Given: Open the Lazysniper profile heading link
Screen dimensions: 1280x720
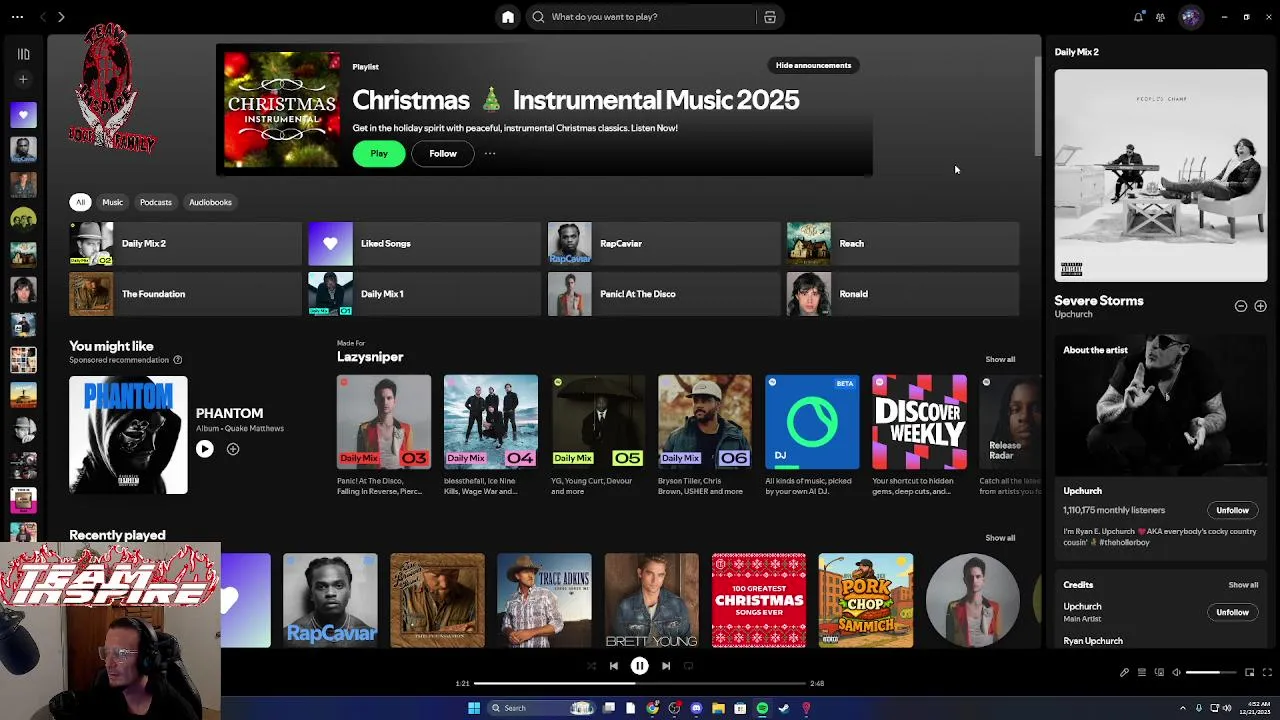Looking at the screenshot, I should point(370,357).
